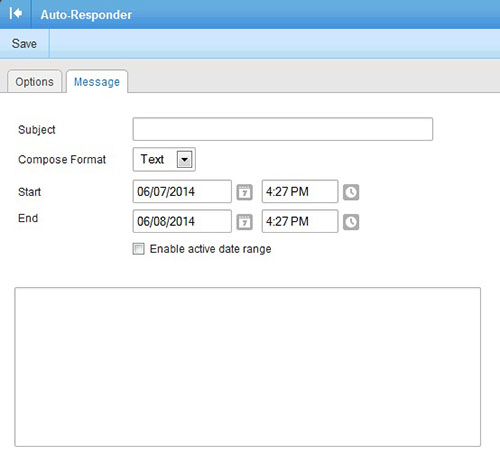Select the Text compose format combo box
The height and width of the screenshot is (464, 500).
click(x=164, y=159)
